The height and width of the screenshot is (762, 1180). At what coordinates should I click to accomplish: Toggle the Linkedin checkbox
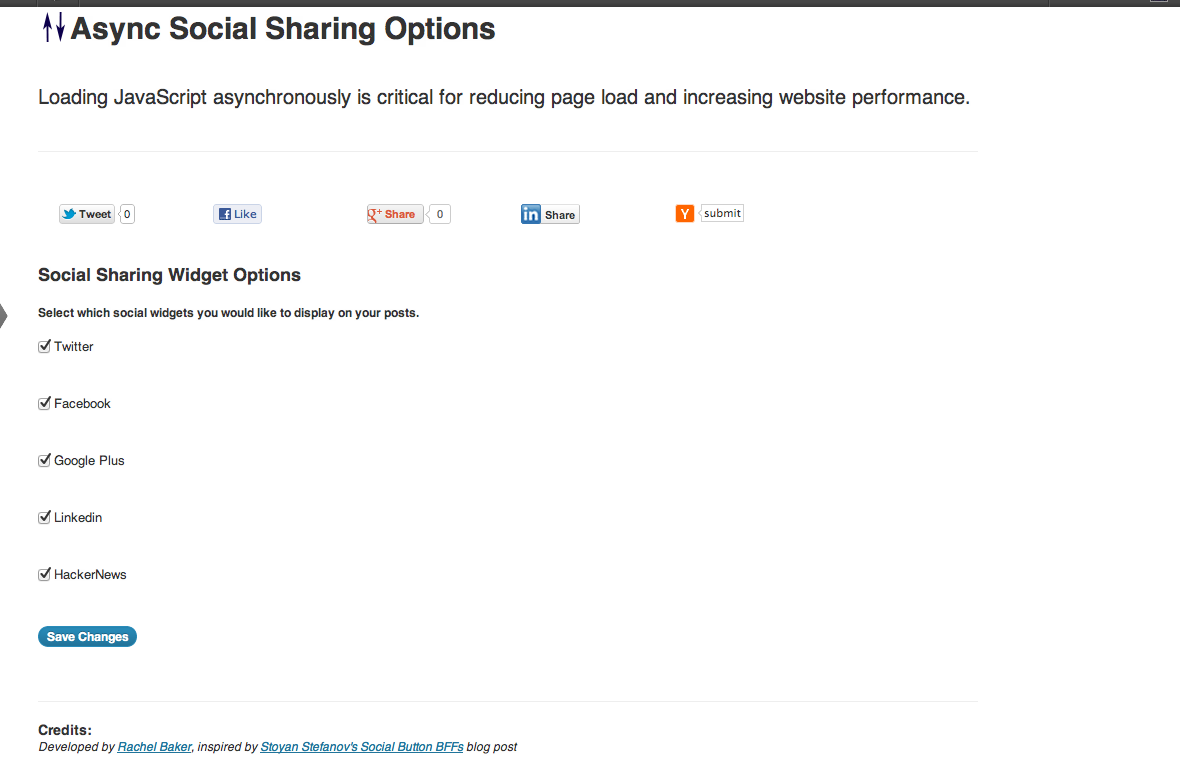44,518
